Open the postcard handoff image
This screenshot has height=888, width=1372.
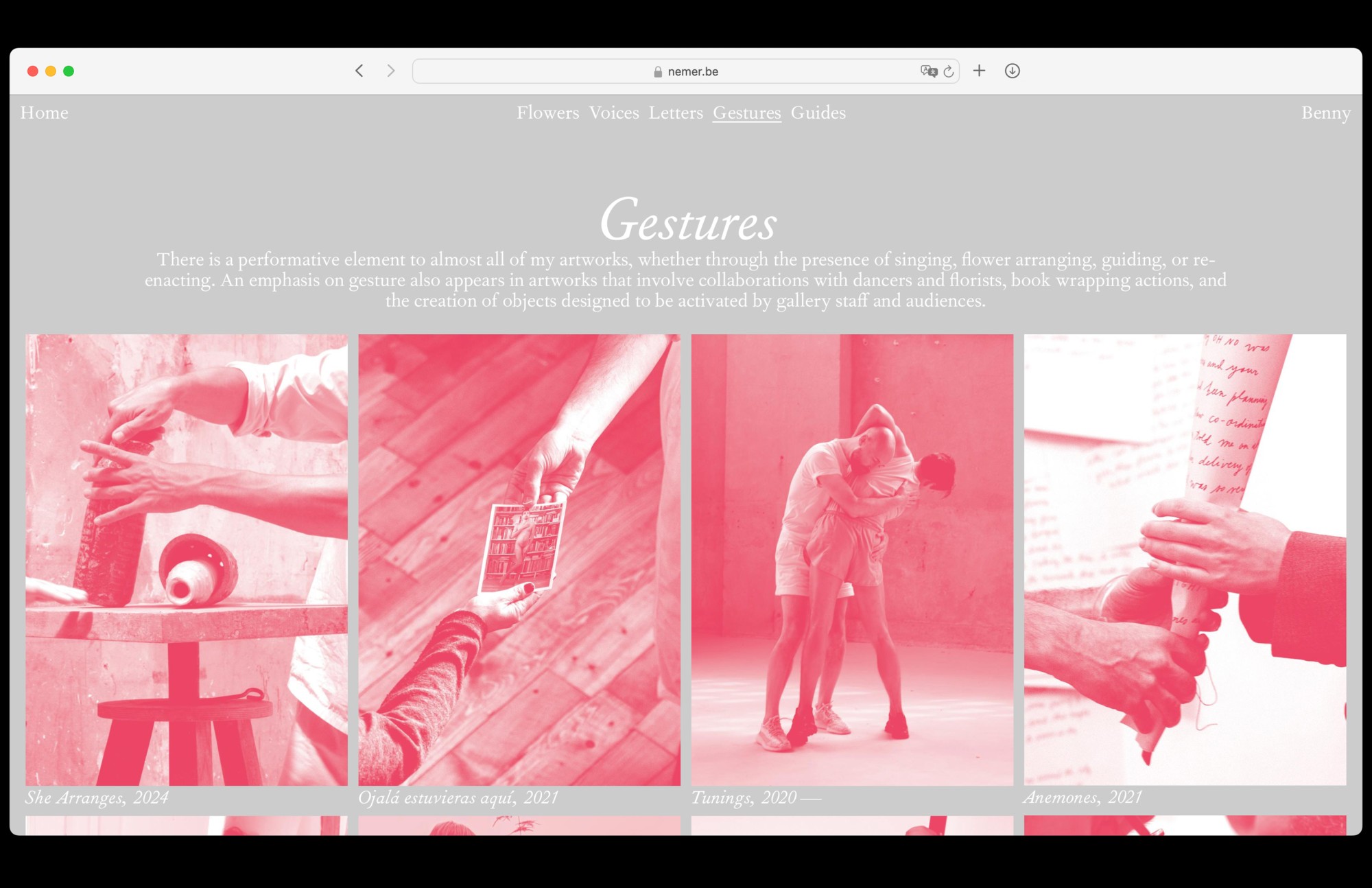click(x=519, y=559)
